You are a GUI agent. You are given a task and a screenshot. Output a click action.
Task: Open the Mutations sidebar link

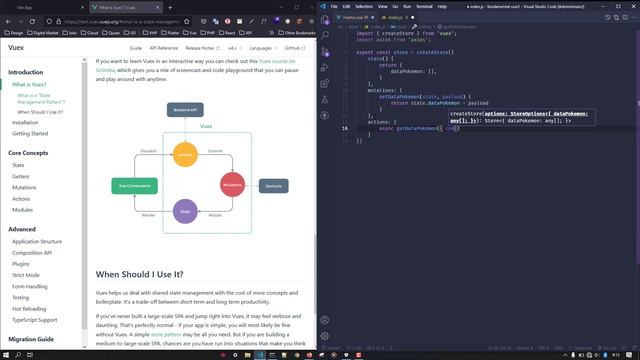[24, 187]
